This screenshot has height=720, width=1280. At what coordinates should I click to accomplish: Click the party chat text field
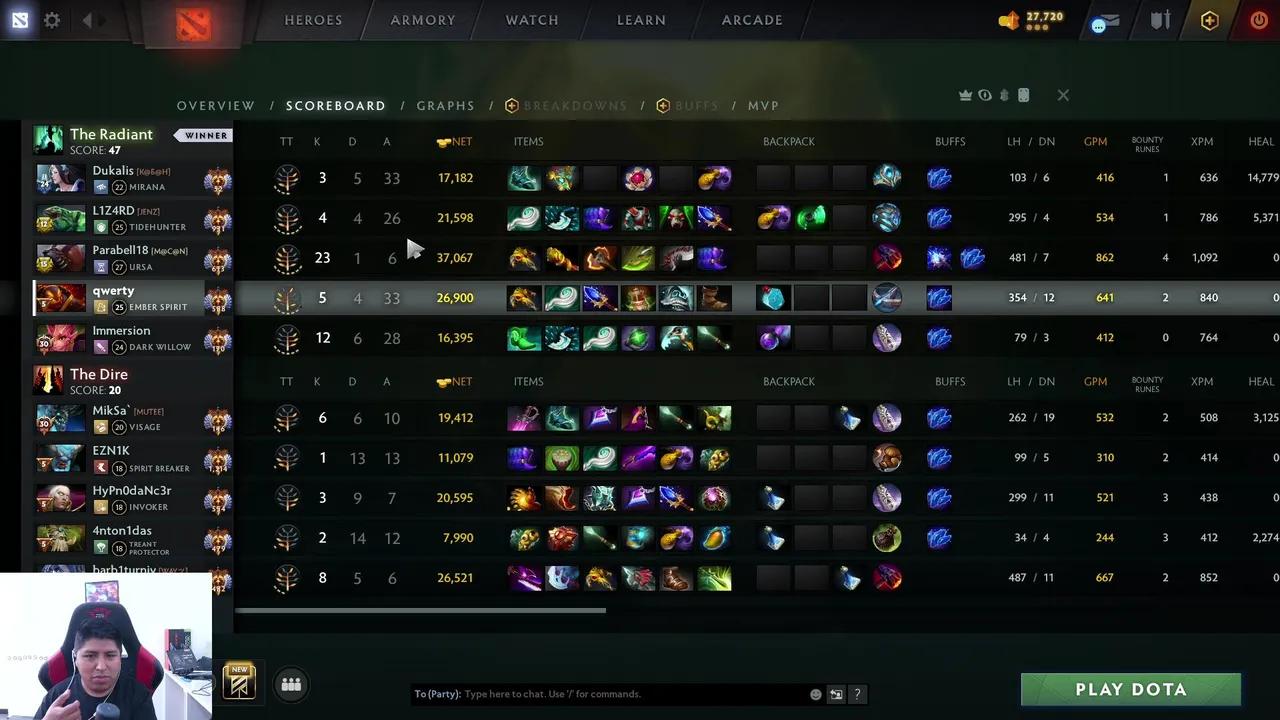coord(610,694)
